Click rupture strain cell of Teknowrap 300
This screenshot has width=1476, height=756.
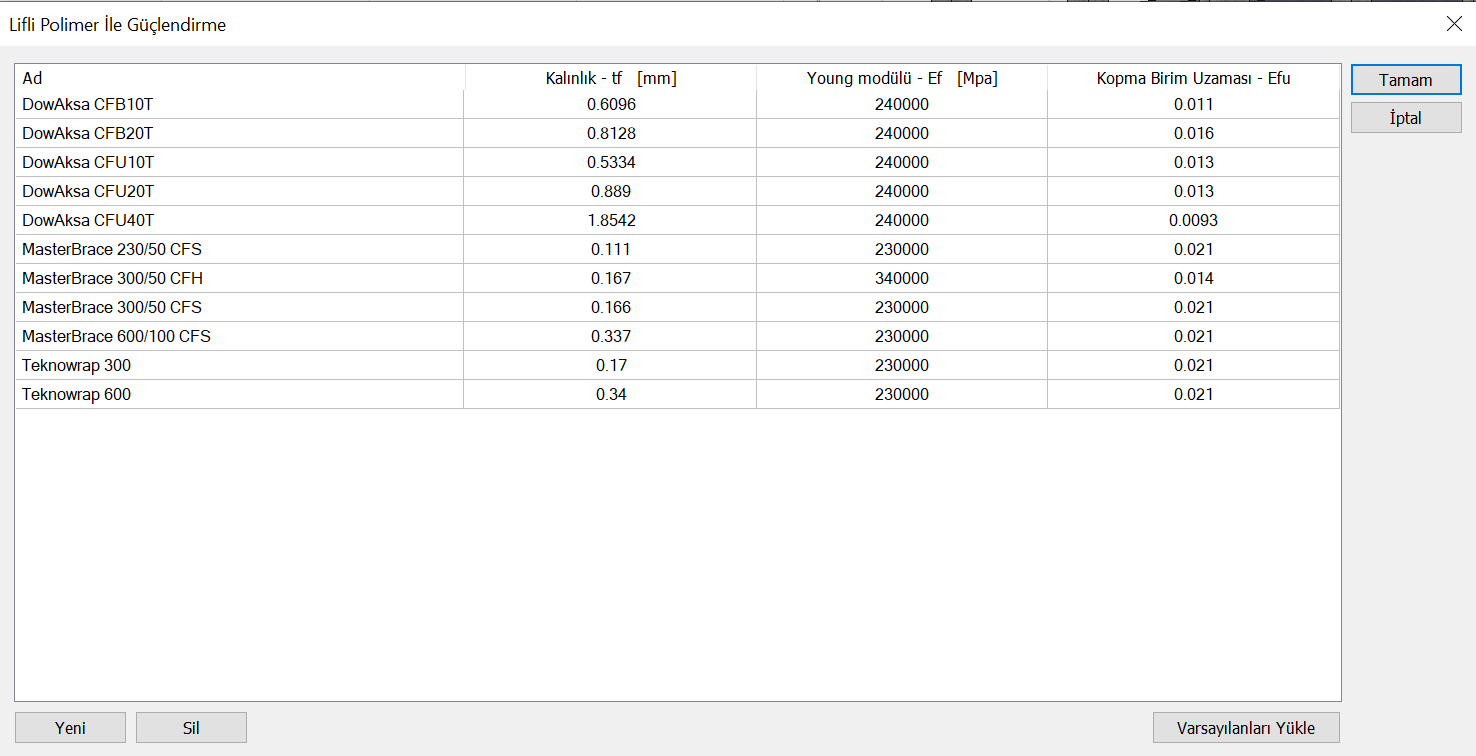click(x=1193, y=365)
